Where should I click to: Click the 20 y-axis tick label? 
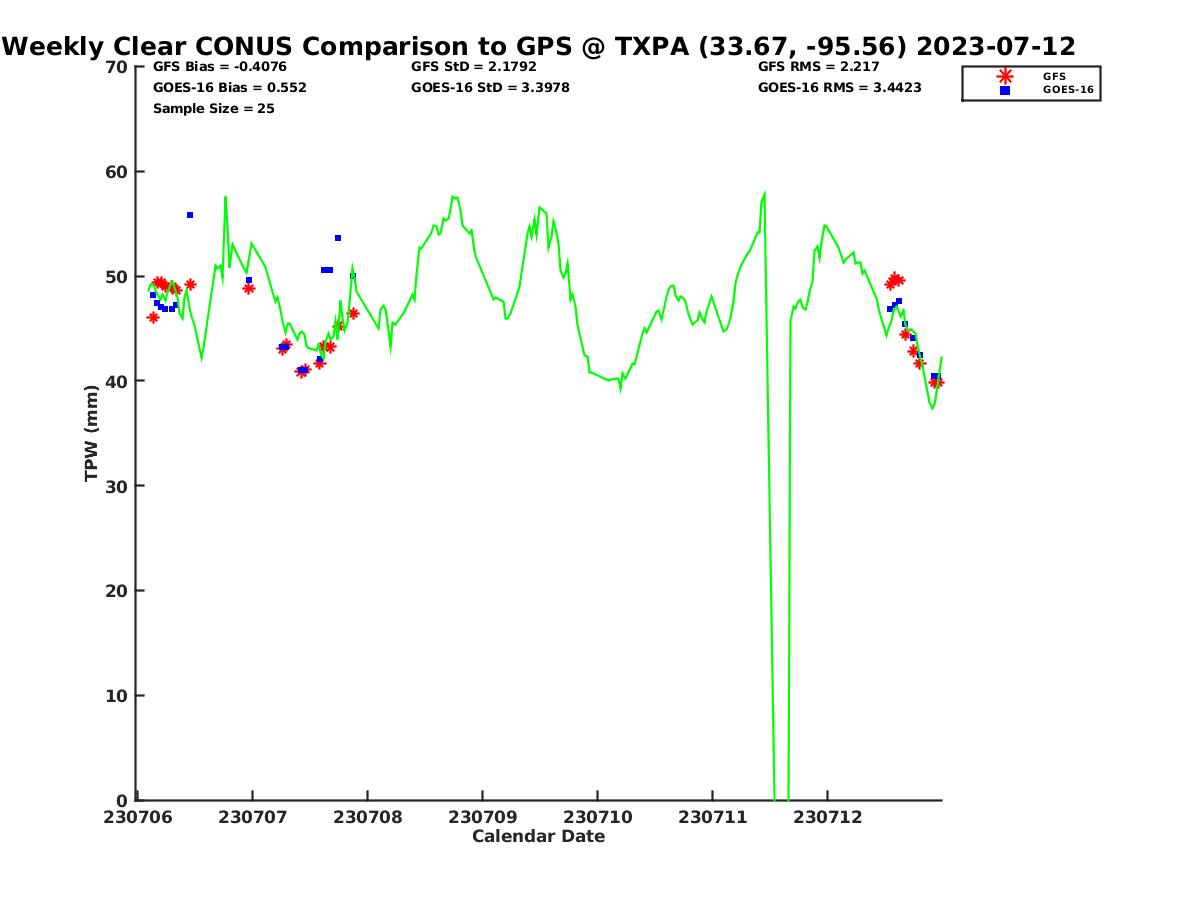[x=117, y=591]
